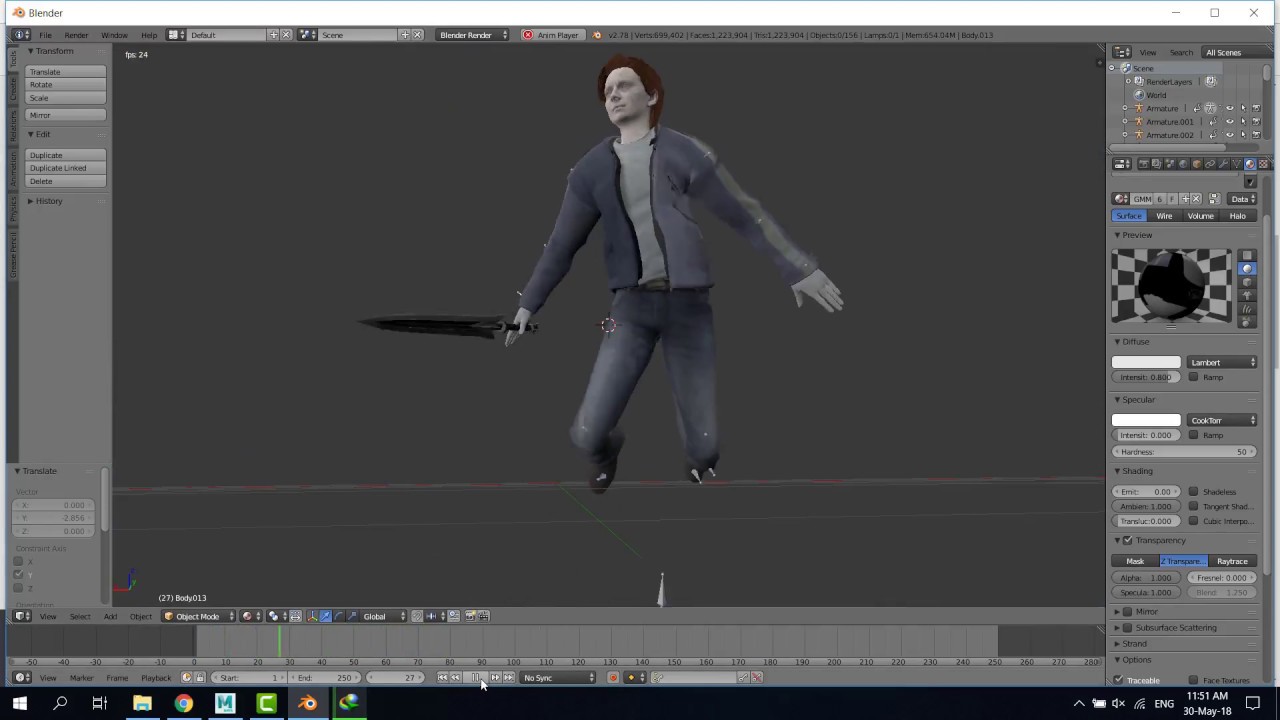Open the World properties tab icon
The height and width of the screenshot is (720, 1280).
coord(1183,164)
